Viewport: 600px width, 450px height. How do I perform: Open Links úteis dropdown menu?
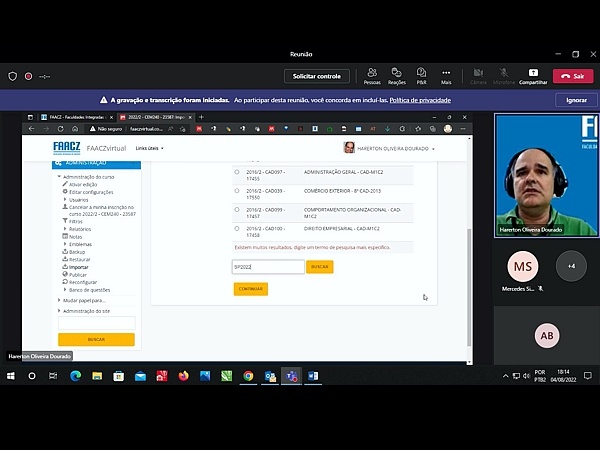pos(149,148)
